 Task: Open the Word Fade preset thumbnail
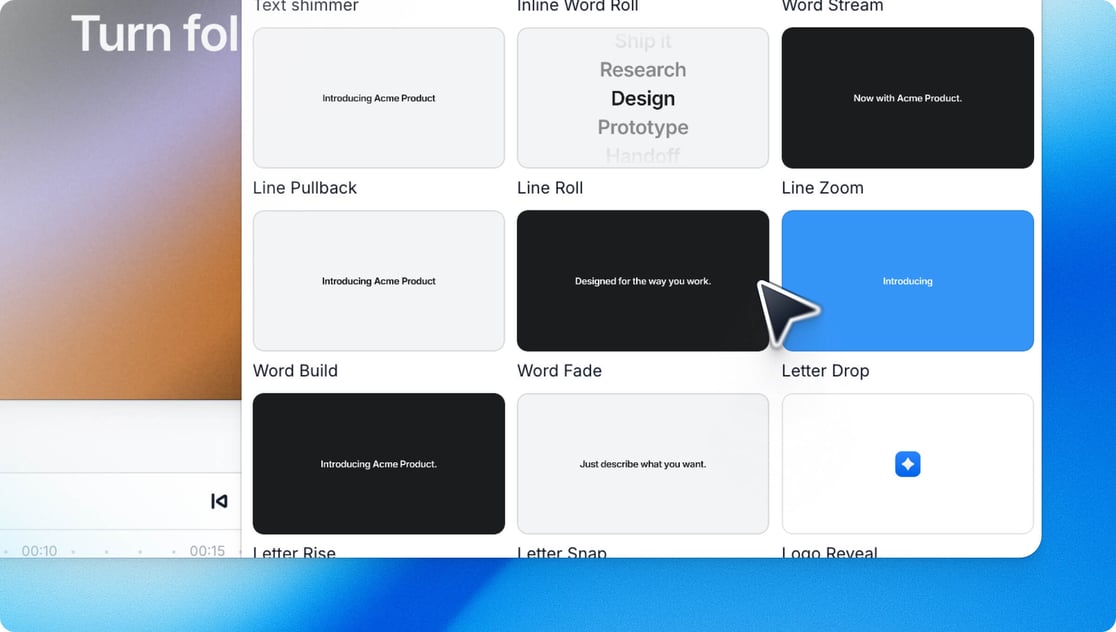point(643,280)
